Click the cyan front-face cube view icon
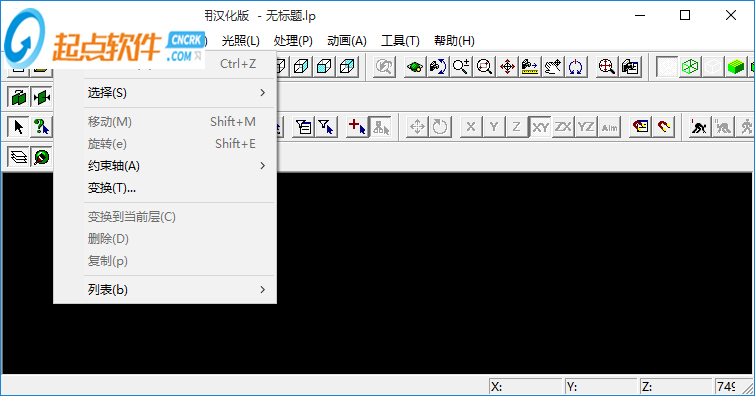 pyautogui.click(x=324, y=67)
